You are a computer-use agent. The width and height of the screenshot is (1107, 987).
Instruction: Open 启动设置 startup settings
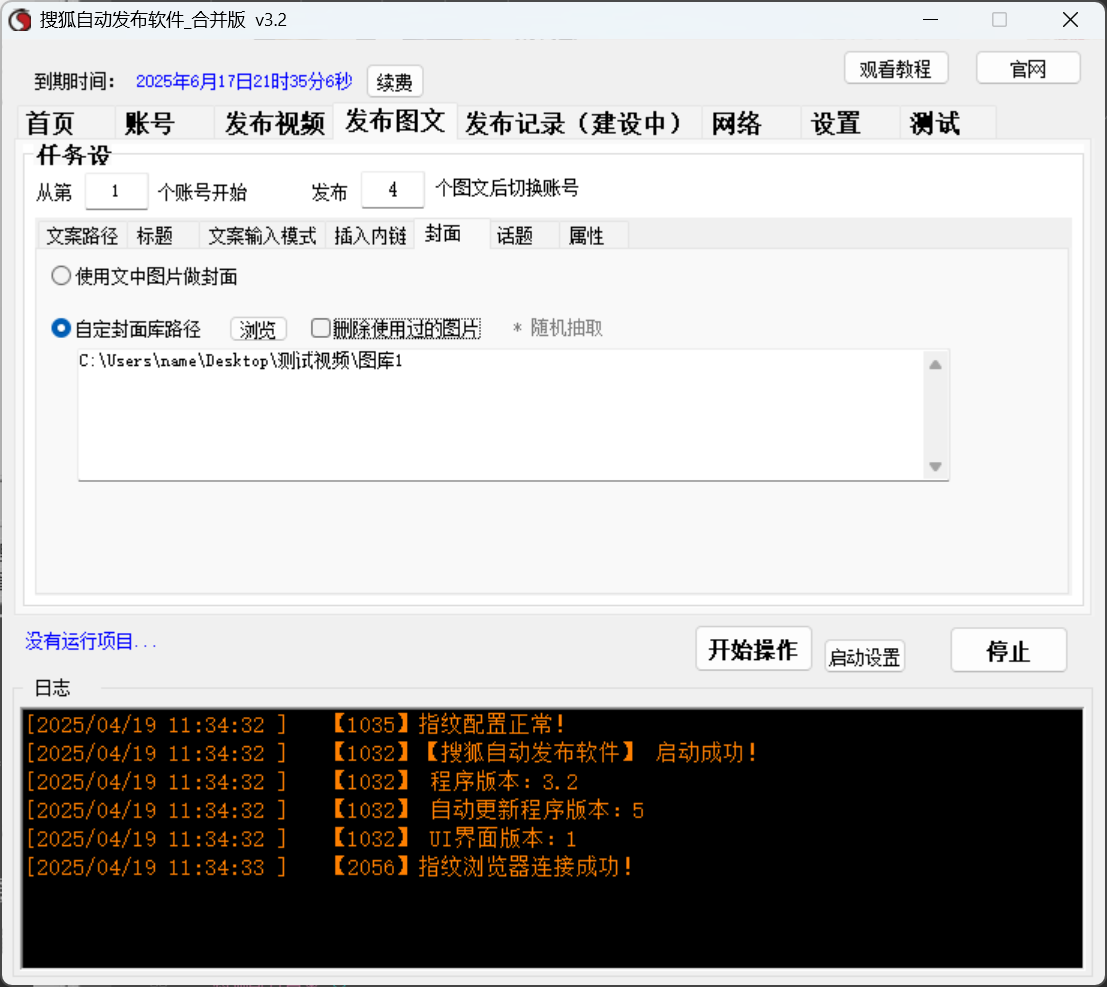coord(864,657)
